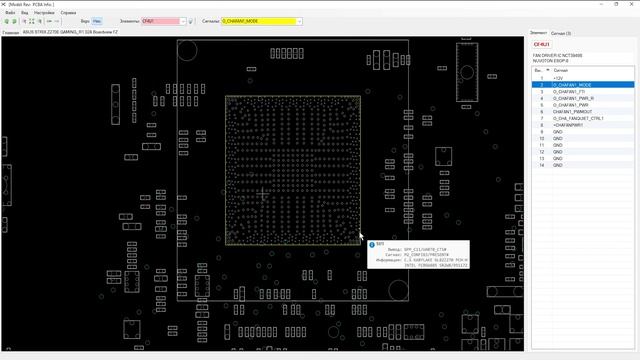The image size is (640, 360).
Task: Toggle the Низ board side view button
Action: (97, 21)
